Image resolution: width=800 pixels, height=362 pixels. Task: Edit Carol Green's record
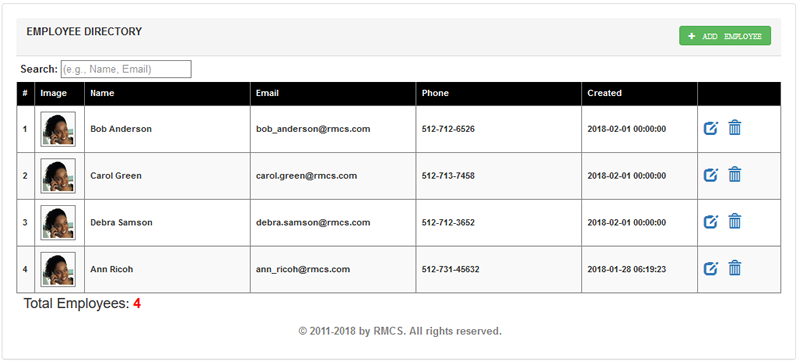pyautogui.click(x=711, y=175)
